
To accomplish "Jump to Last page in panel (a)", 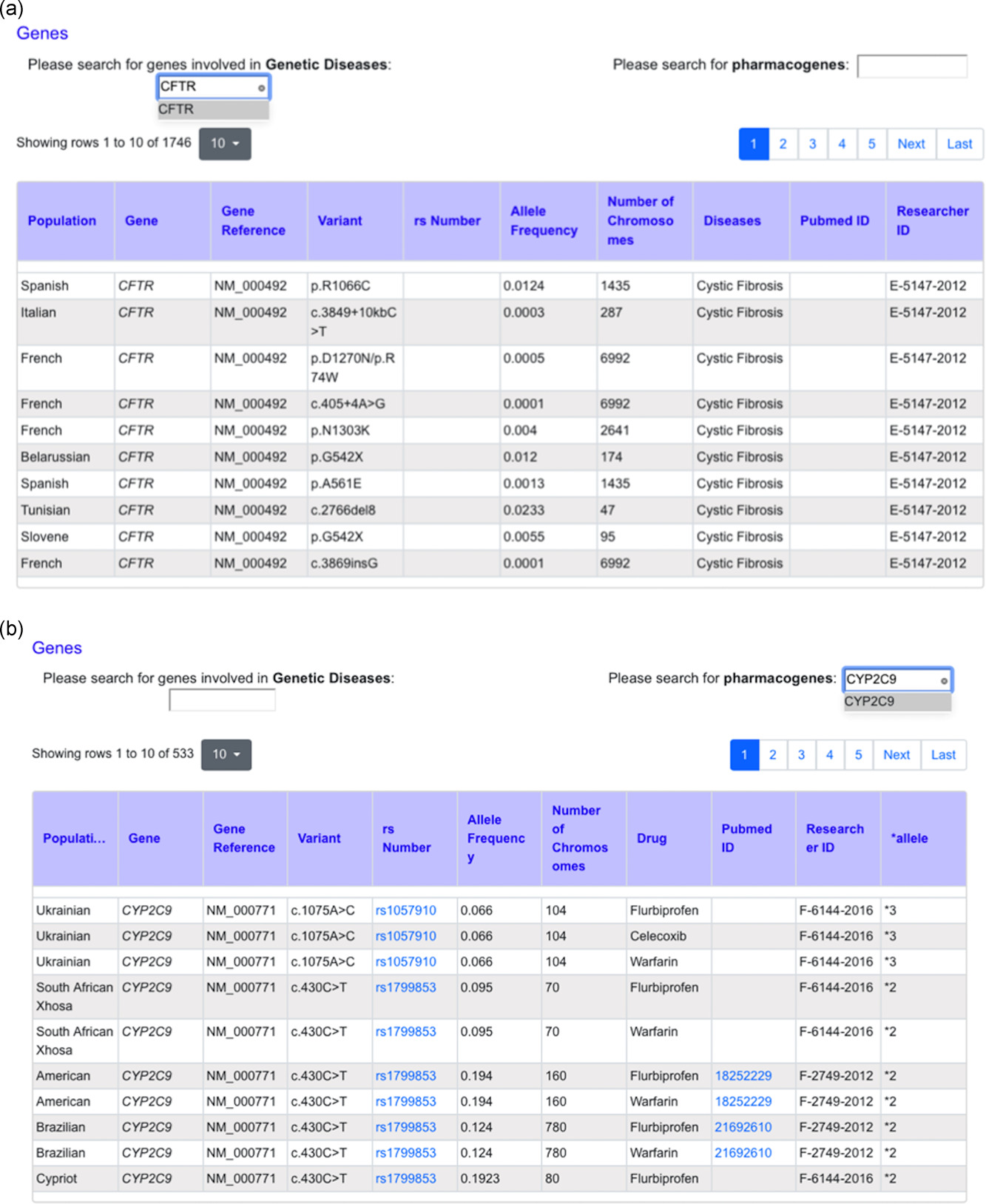I will (x=959, y=144).
